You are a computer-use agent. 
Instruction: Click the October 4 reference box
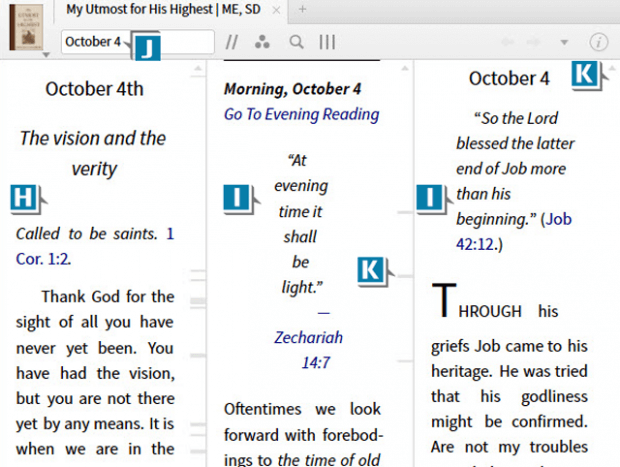(138, 42)
